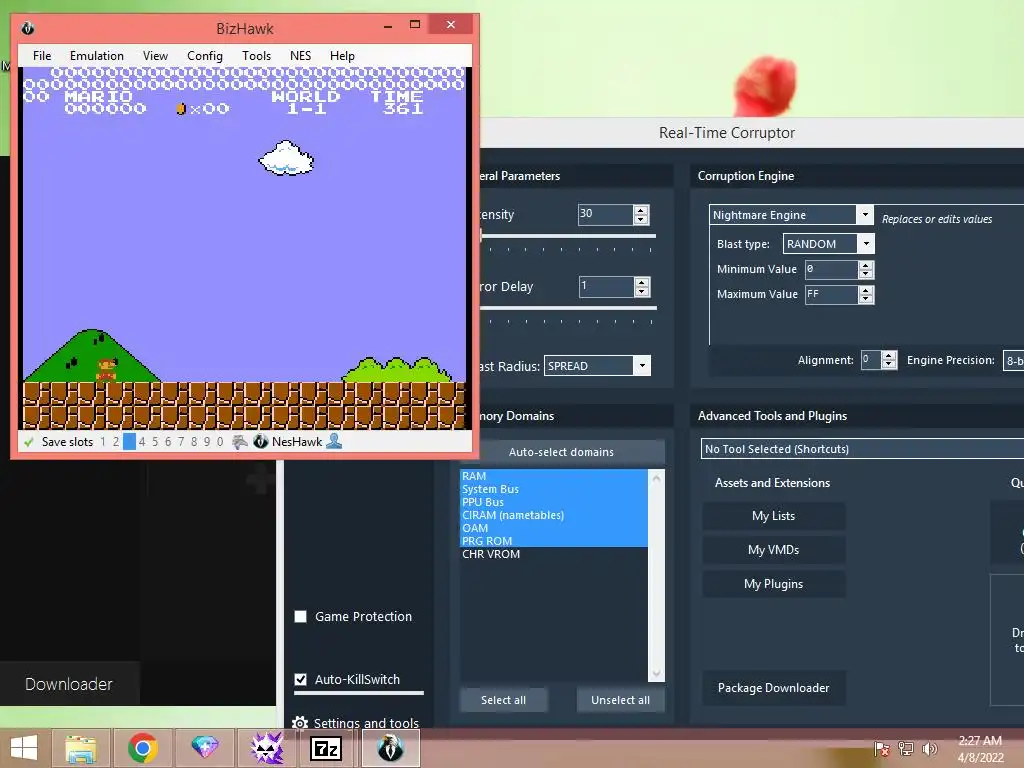Image resolution: width=1024 pixels, height=768 pixels.
Task: Open the Package Downloader
Action: 774,688
